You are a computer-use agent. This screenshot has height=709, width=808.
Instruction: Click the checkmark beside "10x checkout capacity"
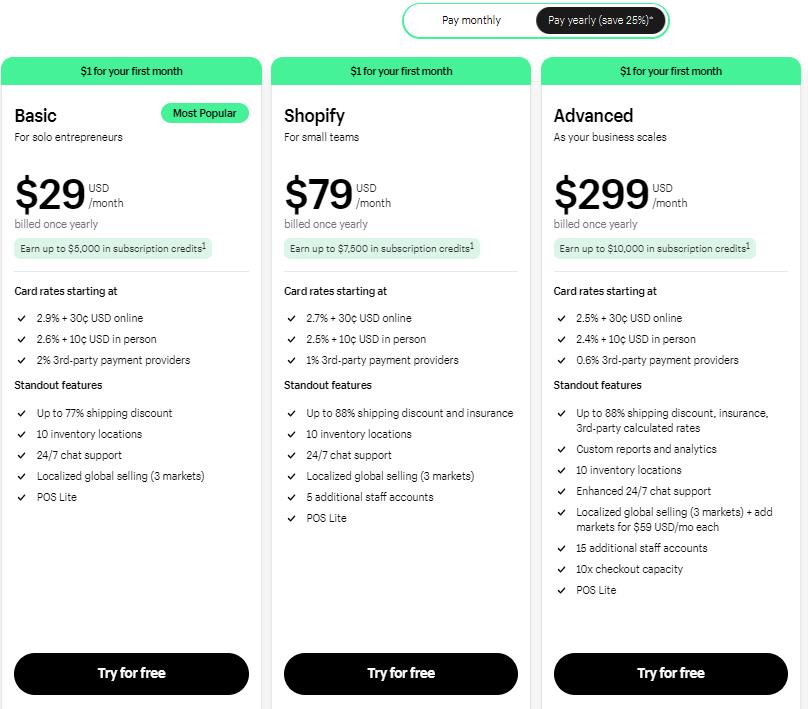562,568
